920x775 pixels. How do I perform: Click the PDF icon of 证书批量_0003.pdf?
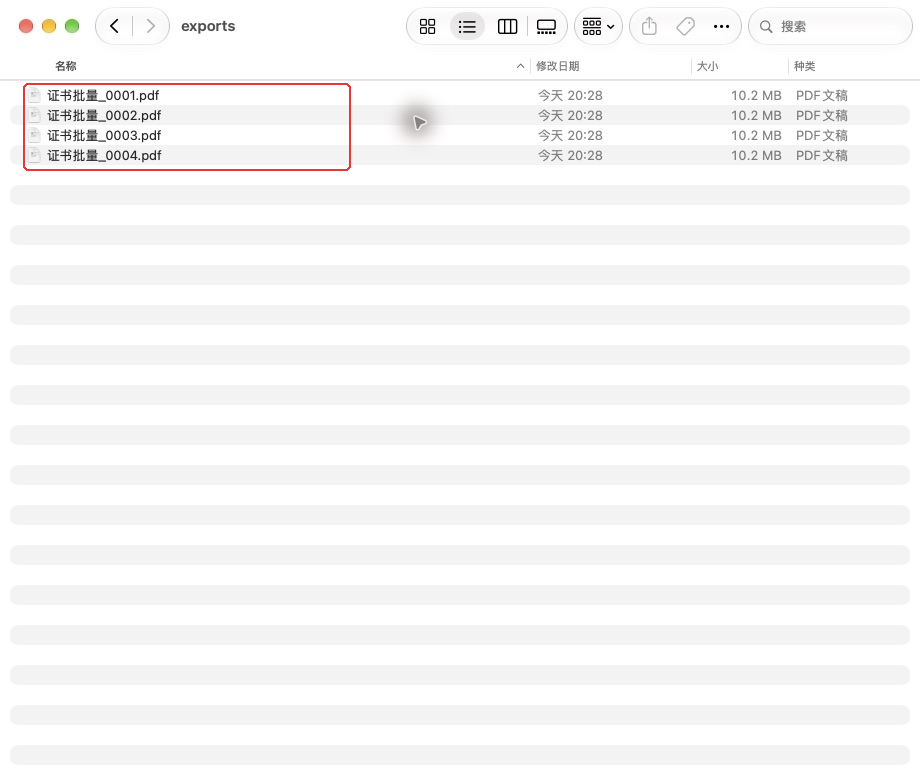pyautogui.click(x=35, y=135)
